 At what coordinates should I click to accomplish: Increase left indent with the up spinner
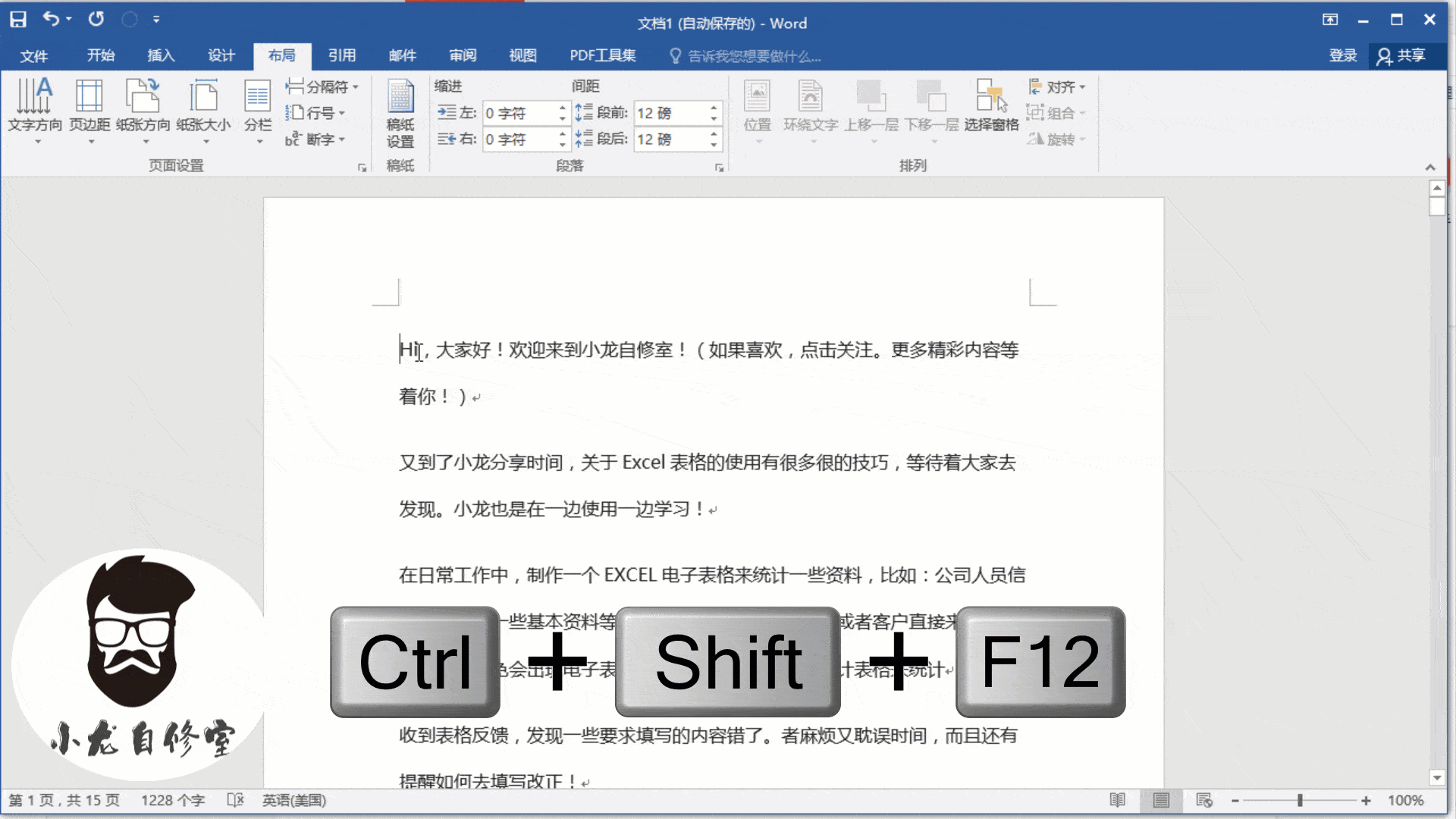click(563, 108)
